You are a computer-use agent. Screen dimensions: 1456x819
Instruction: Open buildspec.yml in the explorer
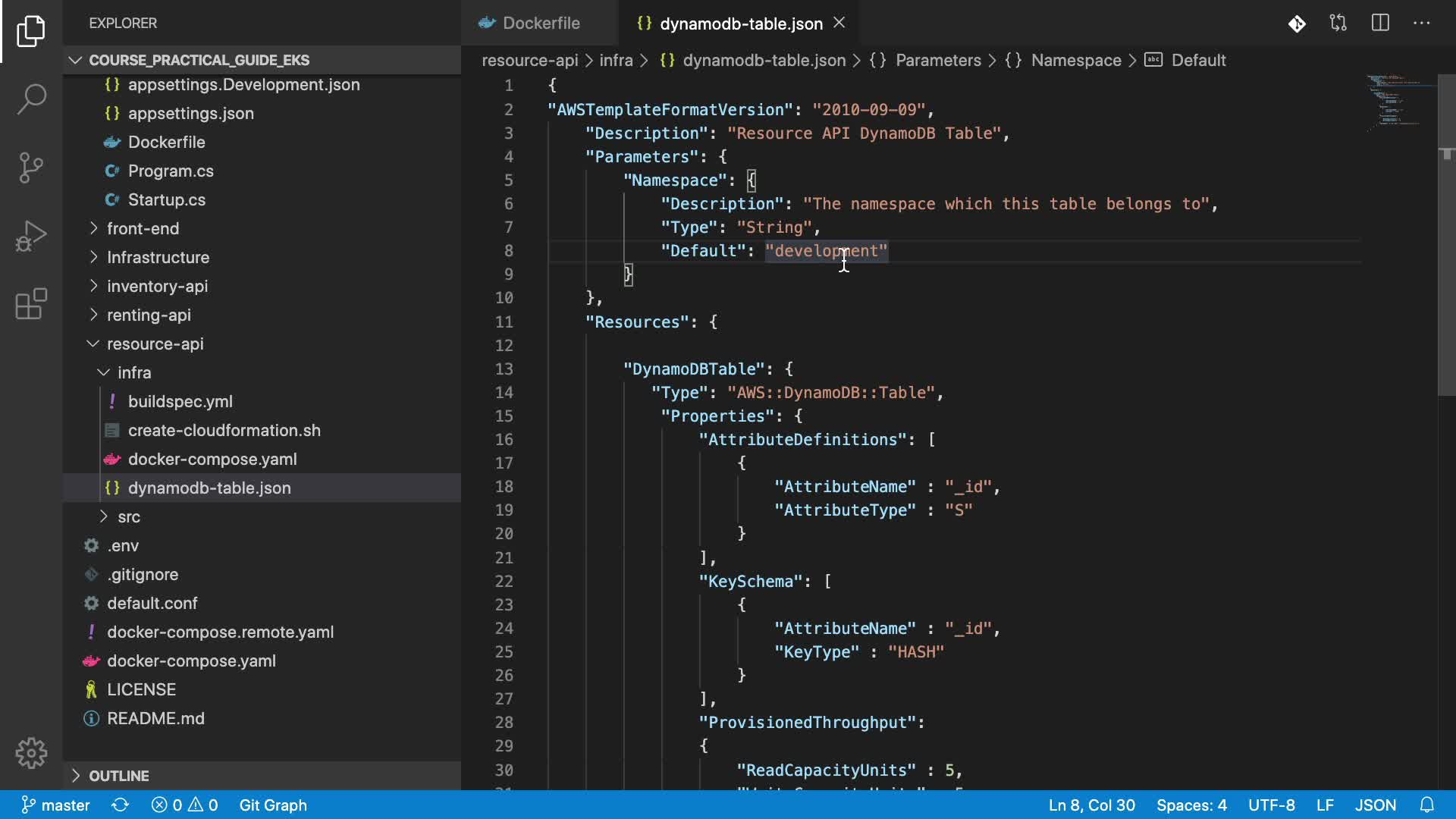pos(180,401)
